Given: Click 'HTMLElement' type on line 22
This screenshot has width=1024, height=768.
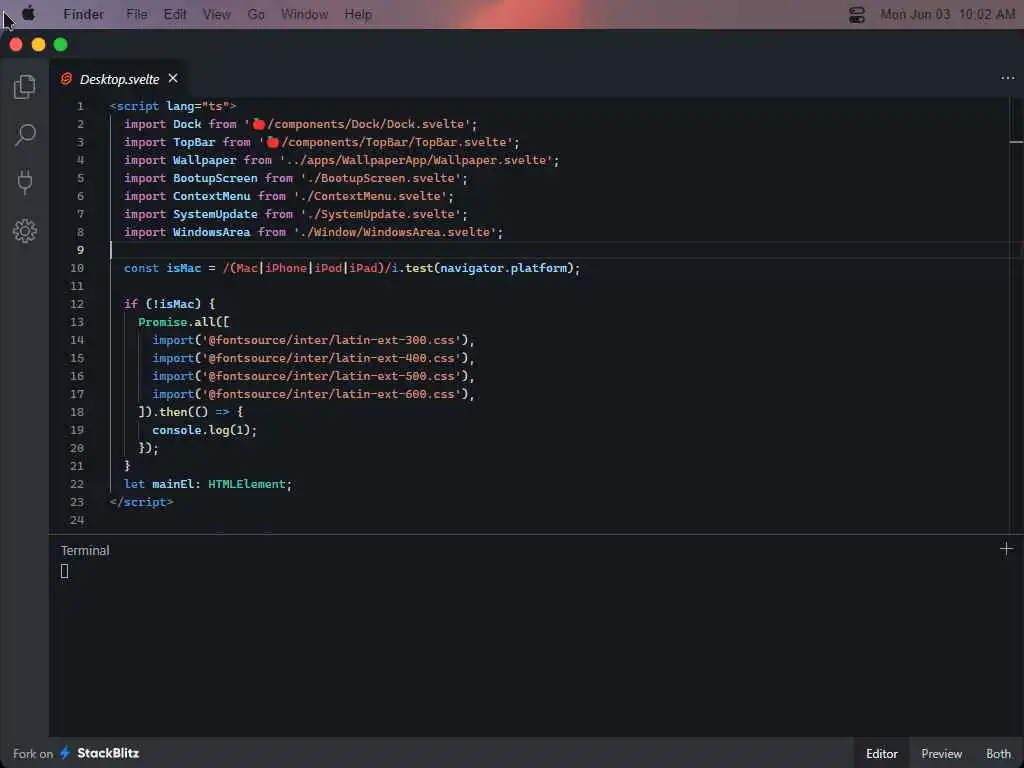Looking at the screenshot, I should (247, 484).
